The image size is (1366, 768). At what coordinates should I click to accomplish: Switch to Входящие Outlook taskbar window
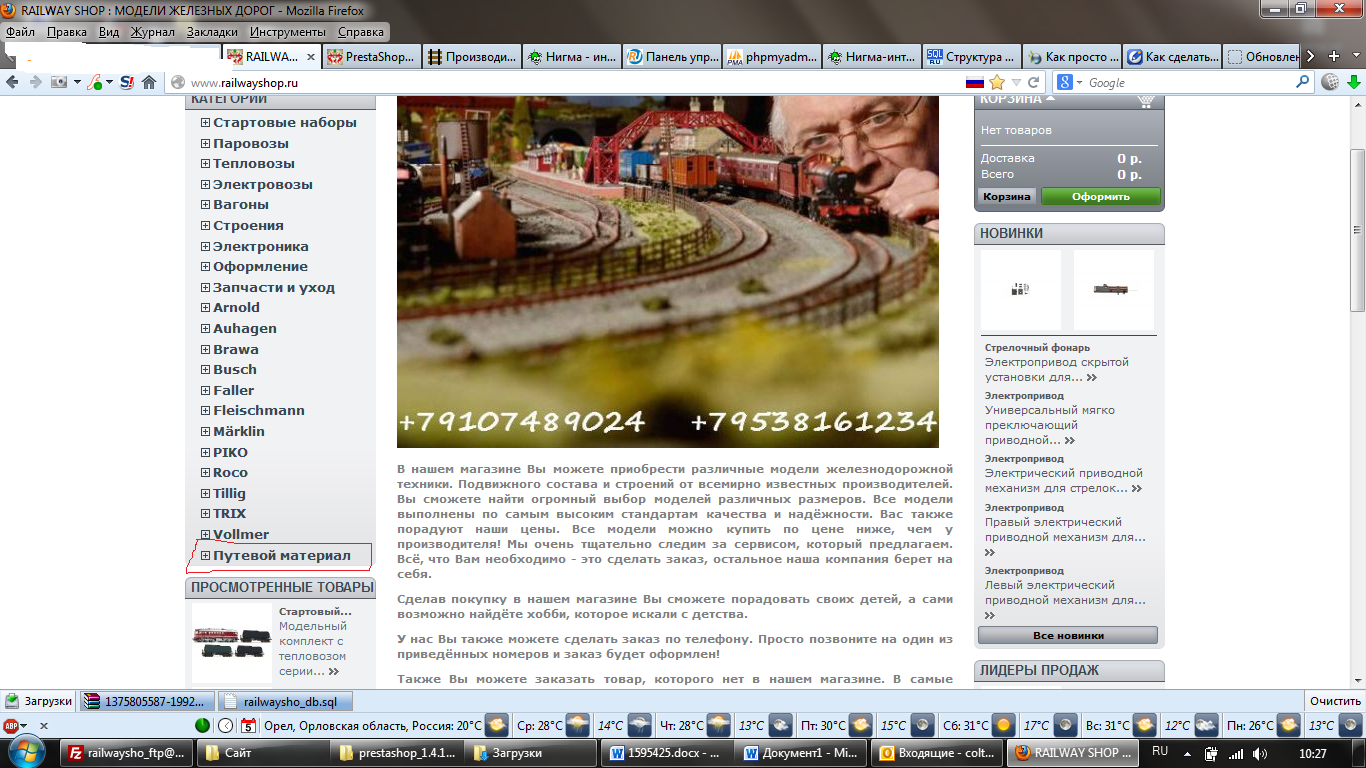(937, 752)
